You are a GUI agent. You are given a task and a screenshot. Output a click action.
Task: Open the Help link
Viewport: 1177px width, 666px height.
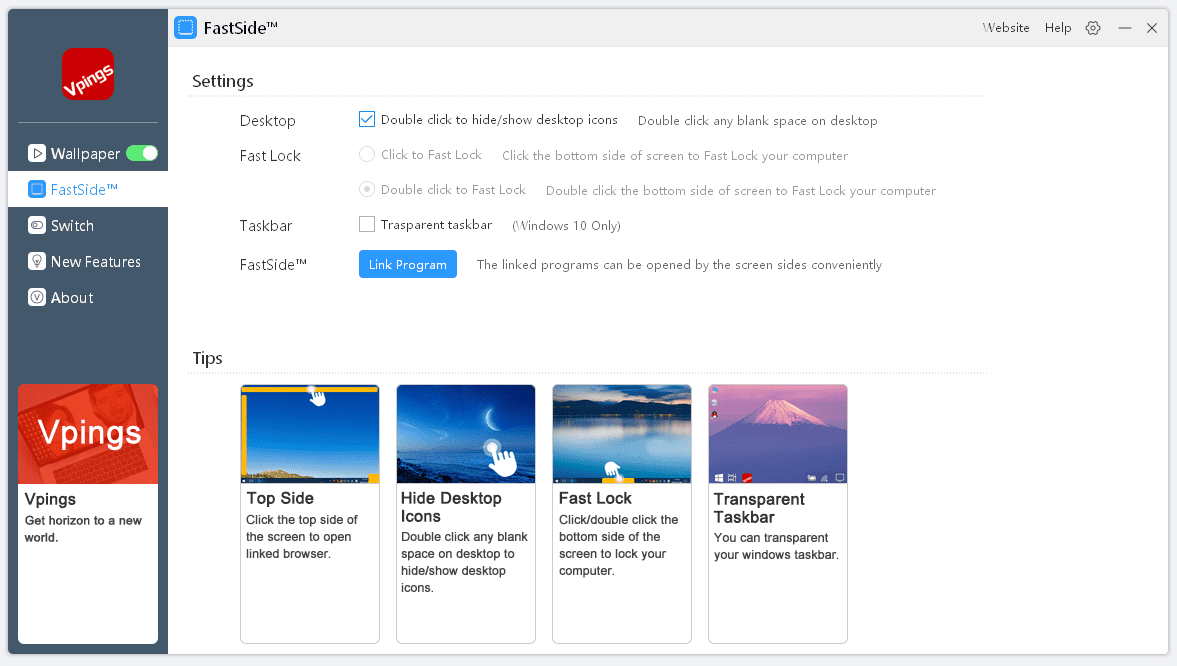(x=1058, y=28)
